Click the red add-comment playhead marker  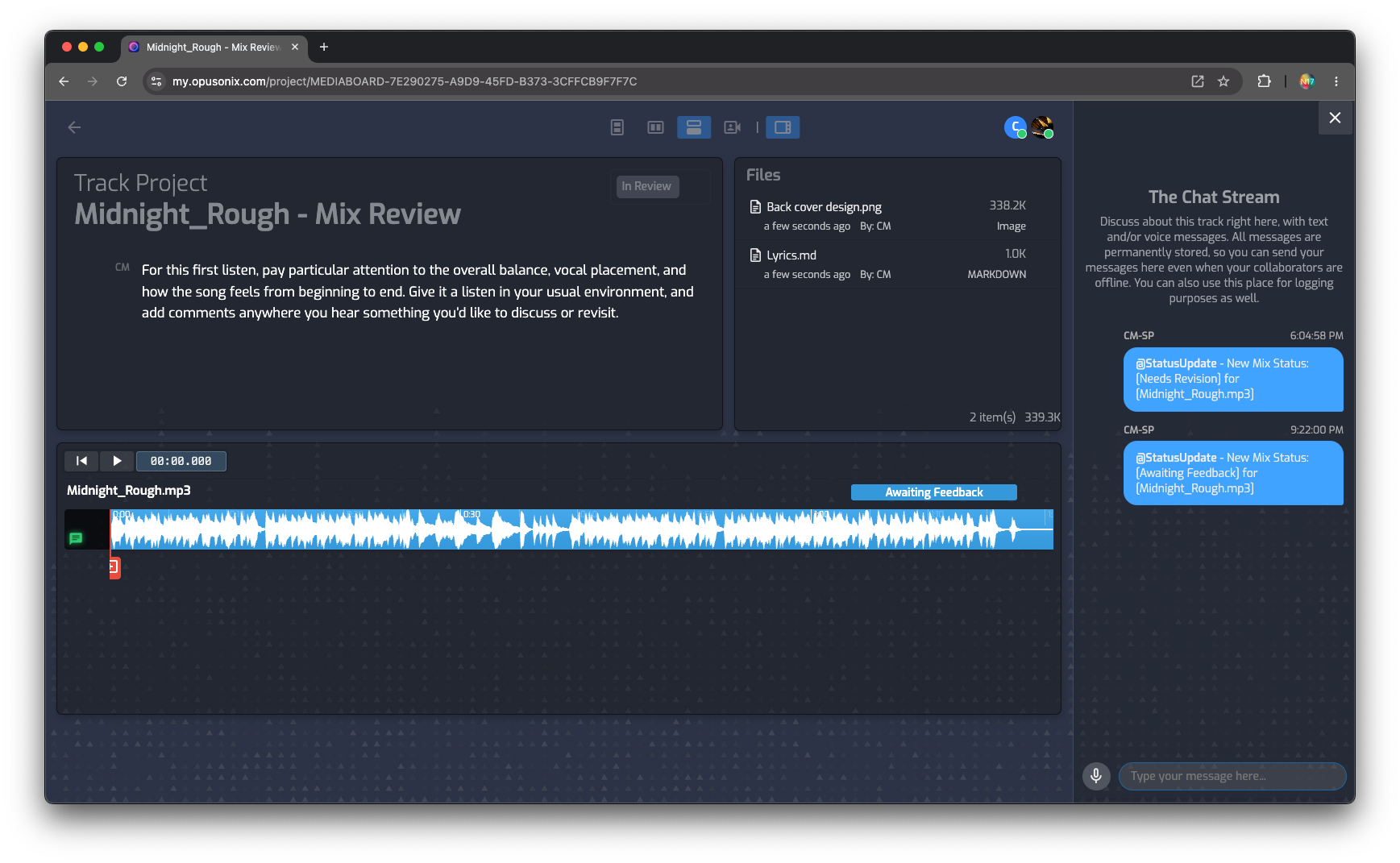[114, 567]
